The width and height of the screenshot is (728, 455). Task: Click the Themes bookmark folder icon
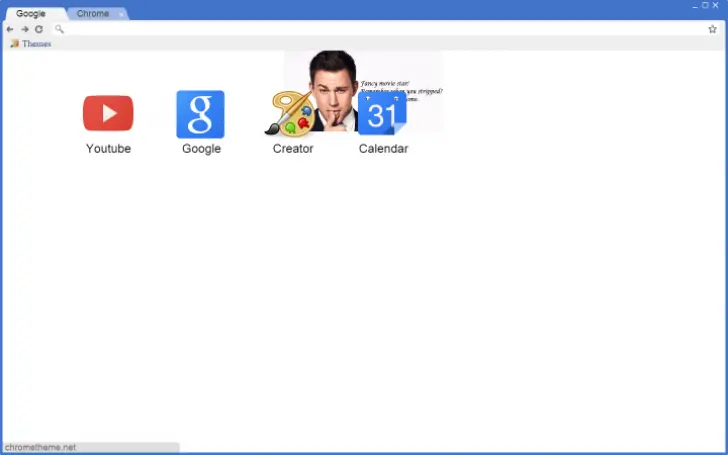pos(14,44)
